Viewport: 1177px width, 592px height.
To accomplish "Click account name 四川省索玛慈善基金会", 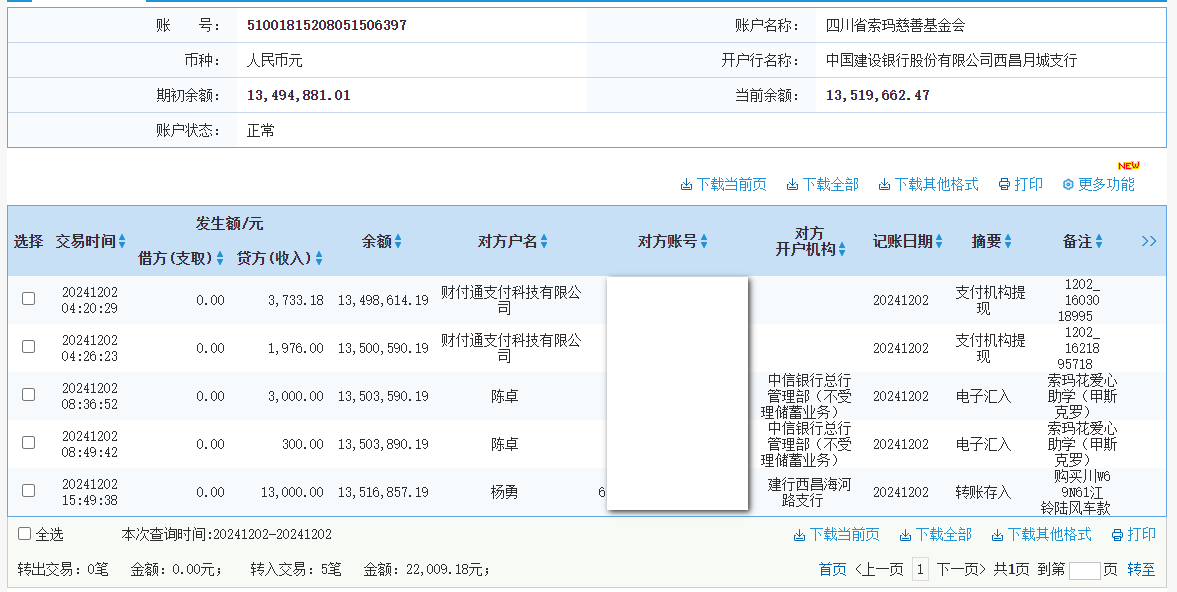I will pos(896,26).
